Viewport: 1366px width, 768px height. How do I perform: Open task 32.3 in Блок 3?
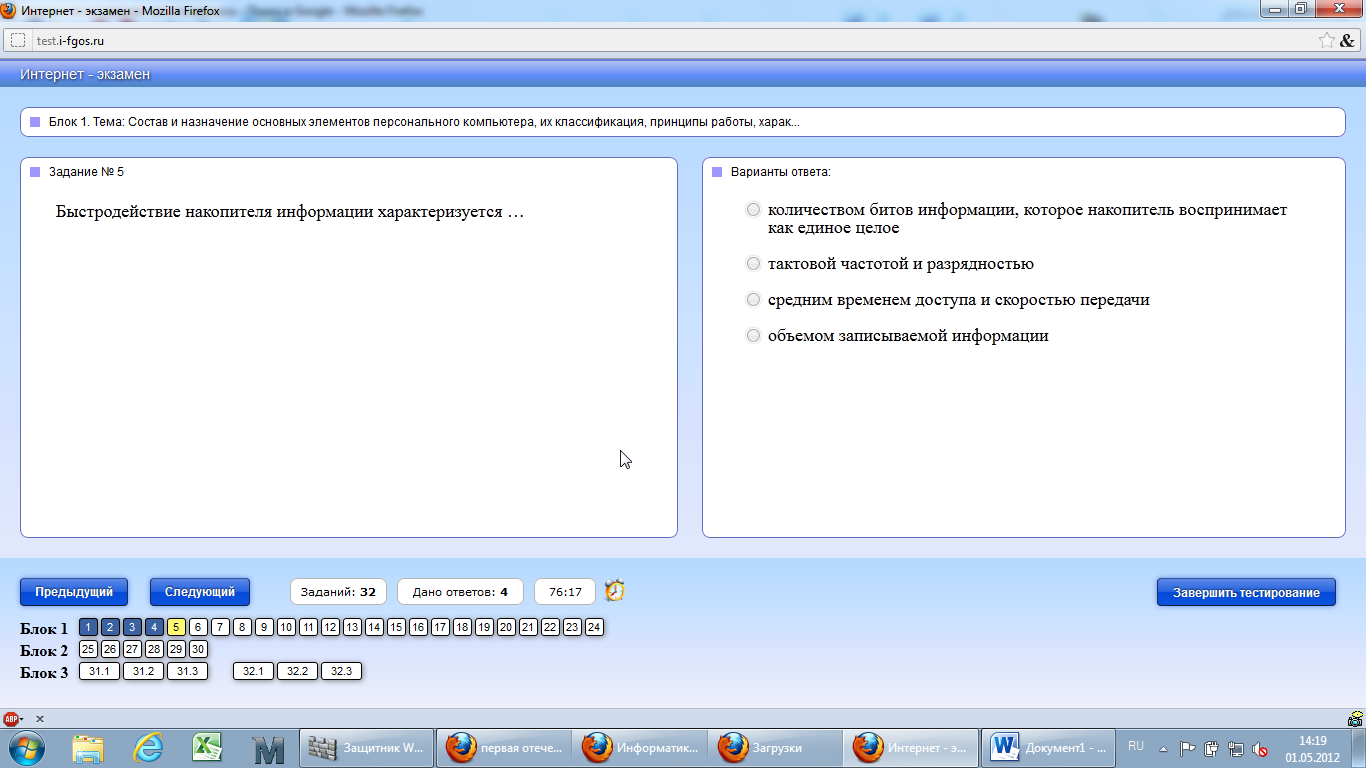click(341, 671)
